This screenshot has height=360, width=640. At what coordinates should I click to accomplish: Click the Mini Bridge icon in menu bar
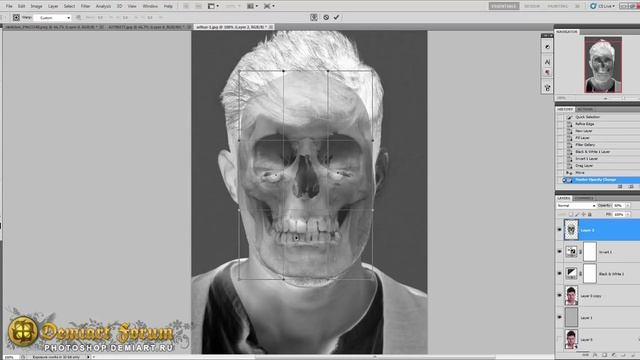coord(198,6)
